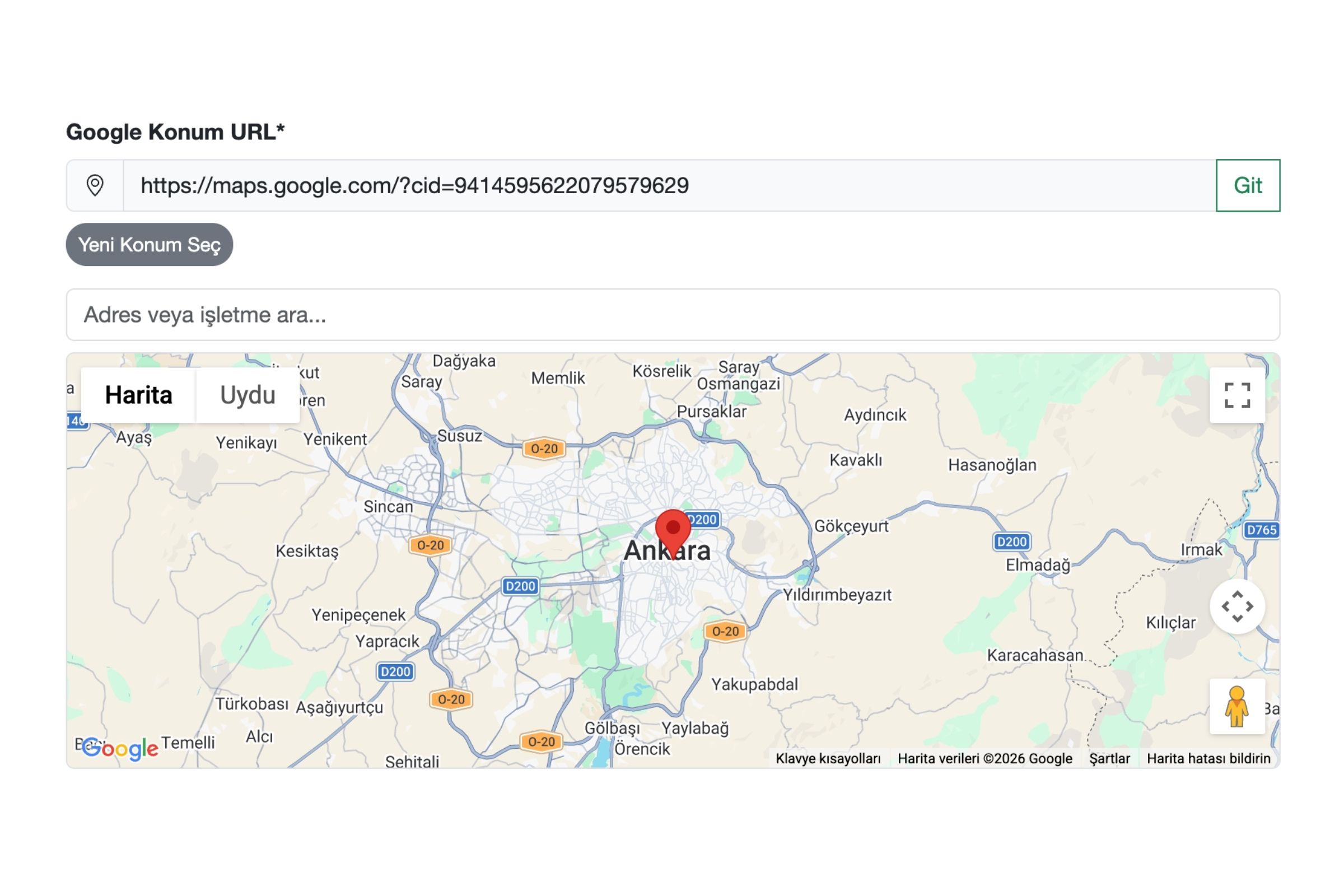Open the Şartlar terms link
The image size is (1344, 896).
coord(1109,758)
